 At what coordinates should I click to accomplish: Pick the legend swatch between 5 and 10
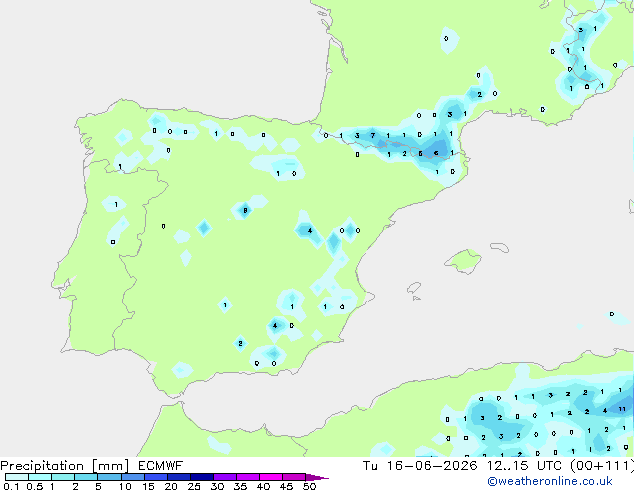[109, 477]
